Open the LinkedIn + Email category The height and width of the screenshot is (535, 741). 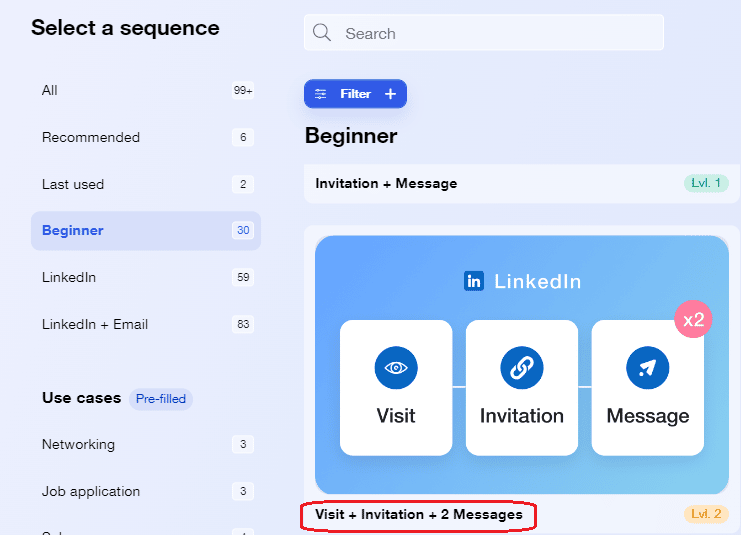(x=146, y=324)
